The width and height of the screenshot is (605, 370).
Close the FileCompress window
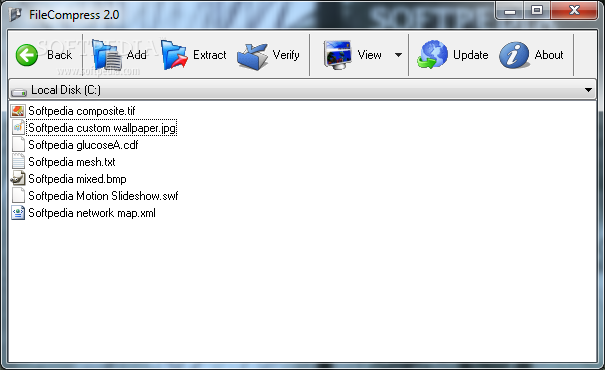(574, 10)
